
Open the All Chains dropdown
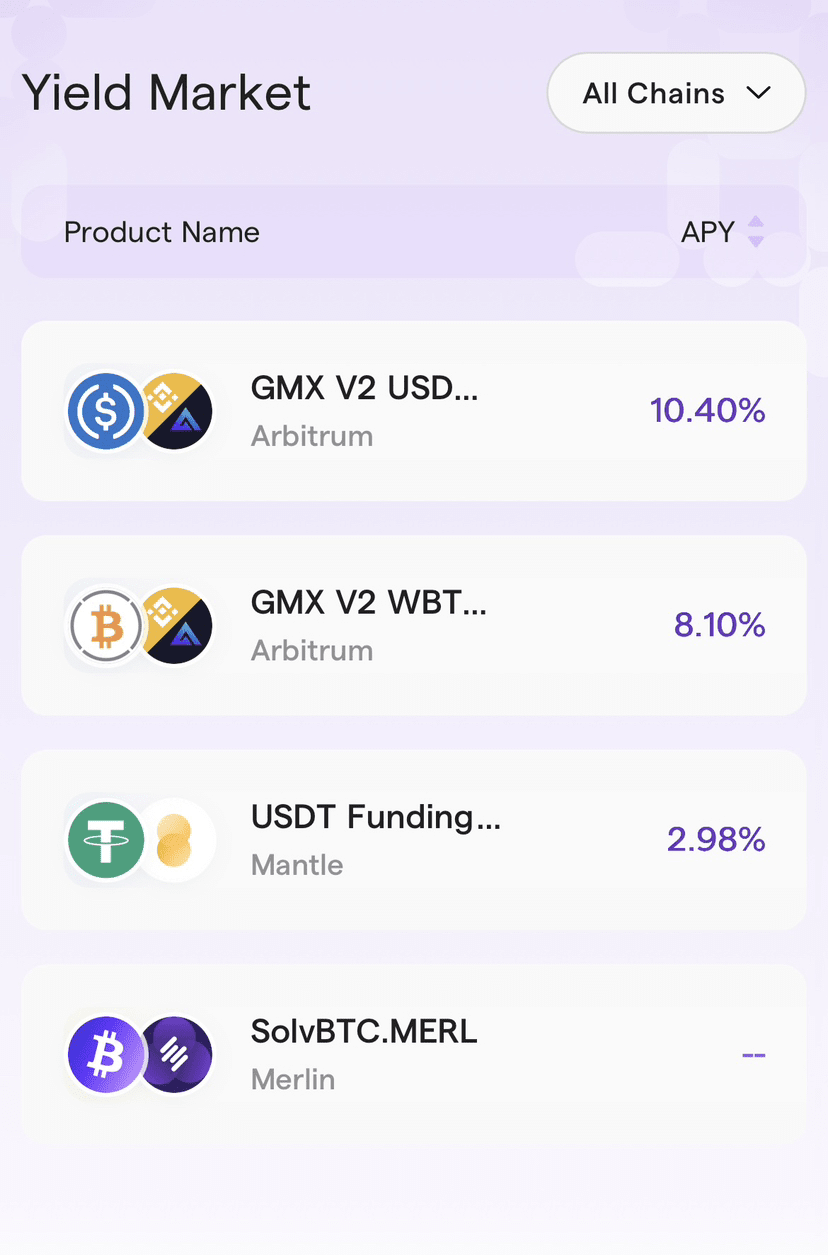click(x=676, y=93)
